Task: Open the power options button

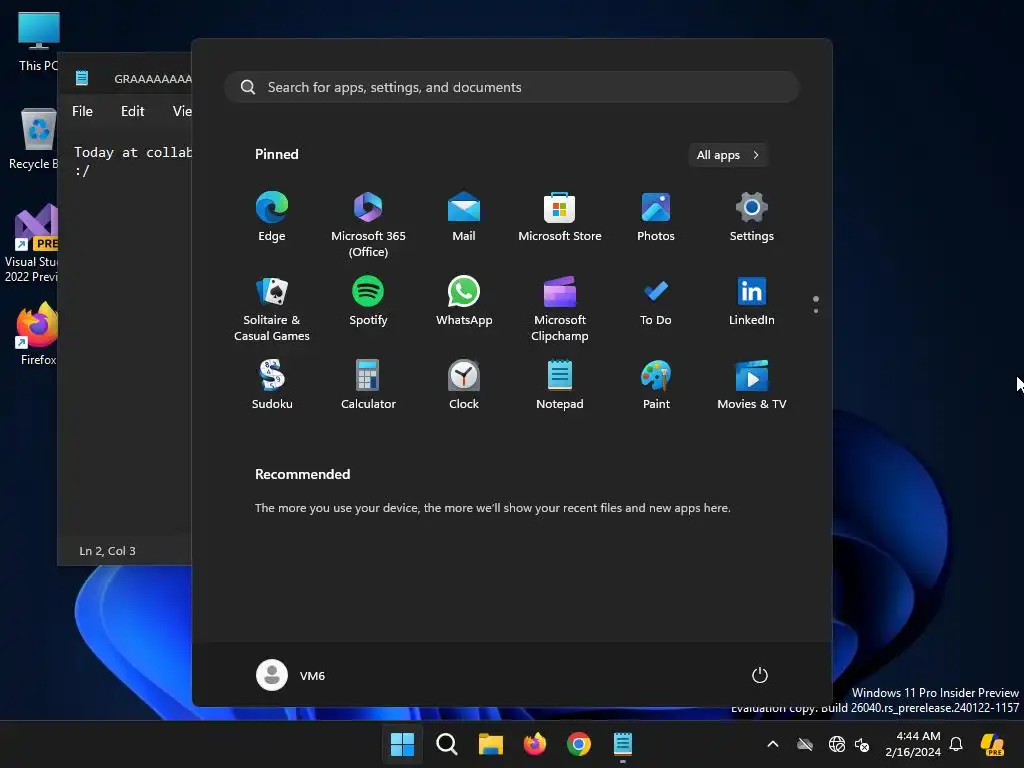Action: pos(760,675)
